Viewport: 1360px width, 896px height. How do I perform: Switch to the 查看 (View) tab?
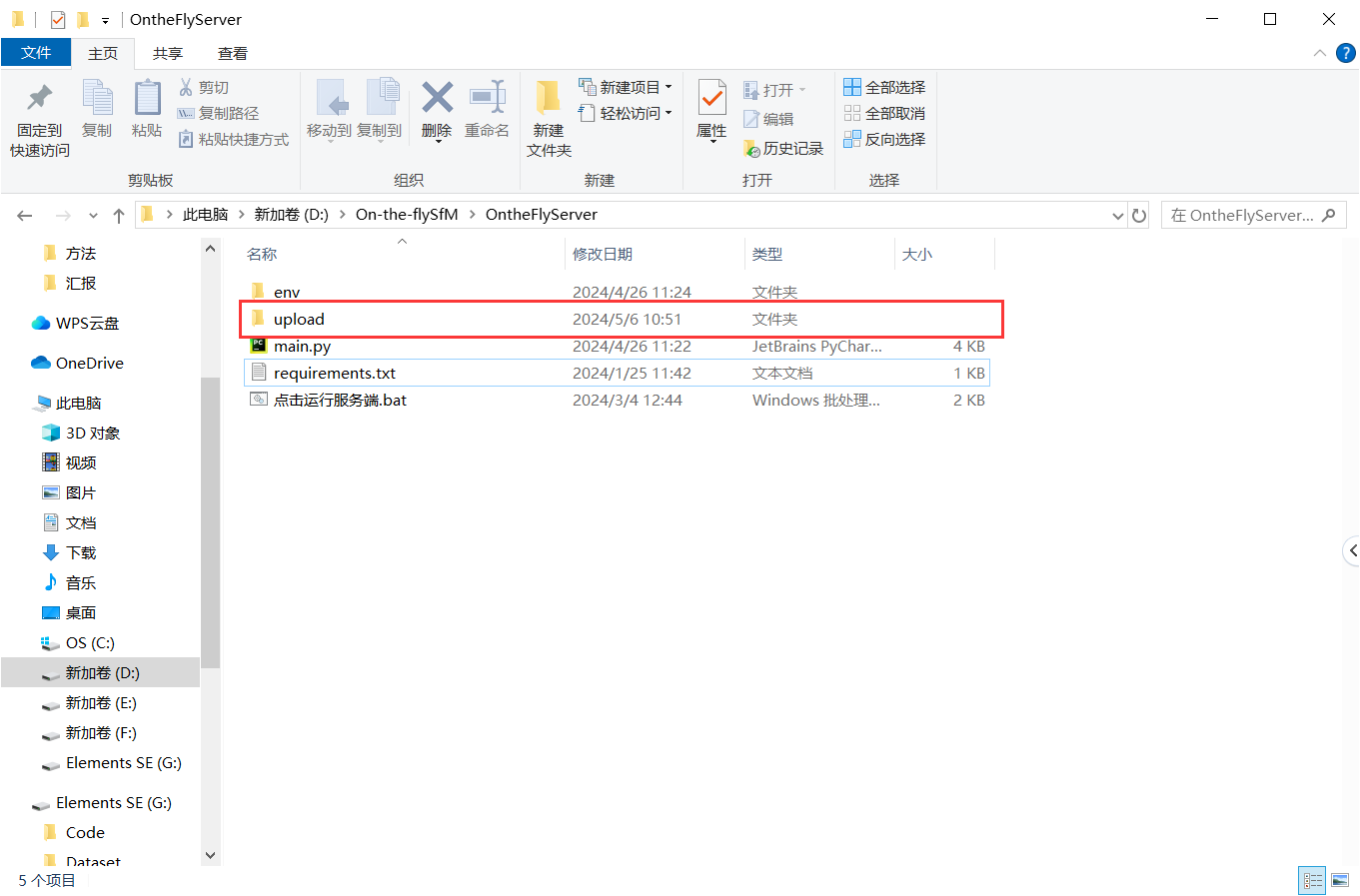233,53
